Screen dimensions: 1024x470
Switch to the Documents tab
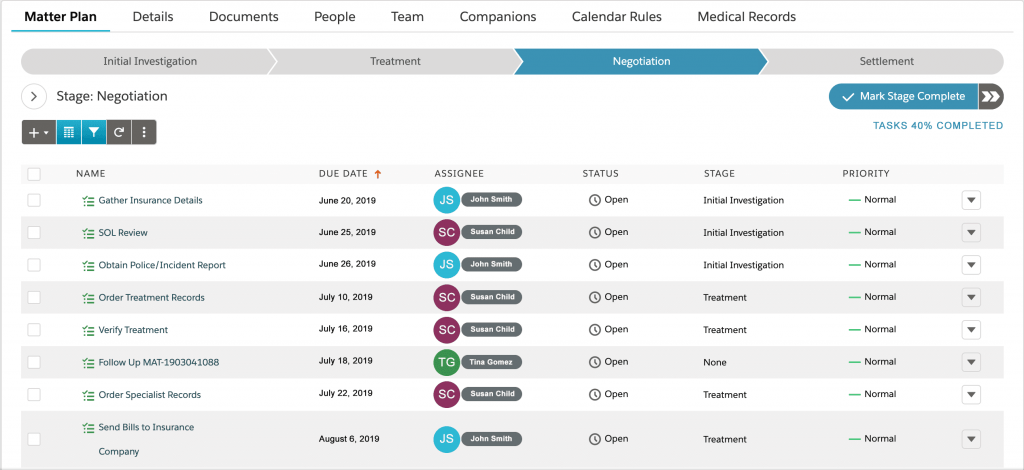click(243, 17)
